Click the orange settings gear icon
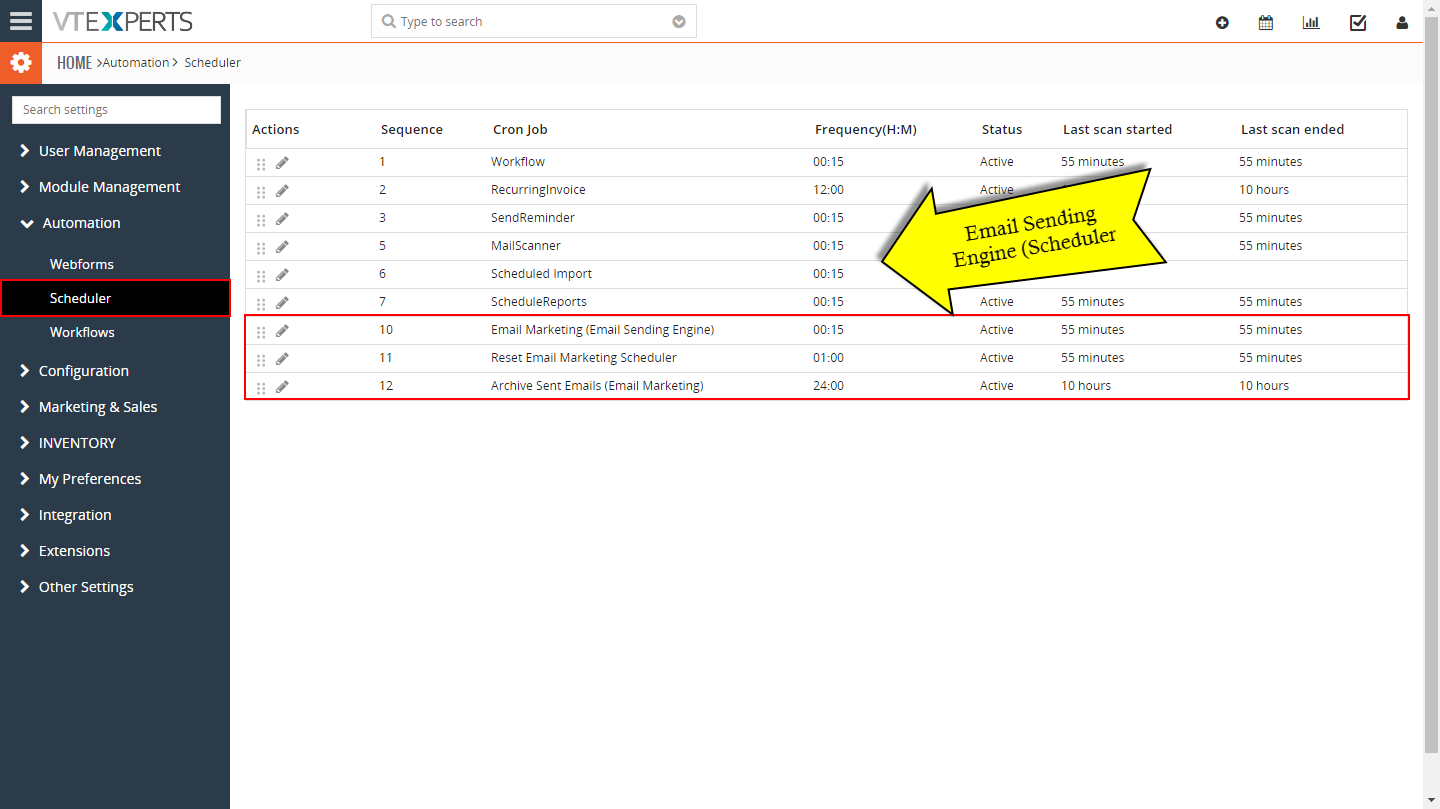Image resolution: width=1440 pixels, height=809 pixels. tap(21, 63)
